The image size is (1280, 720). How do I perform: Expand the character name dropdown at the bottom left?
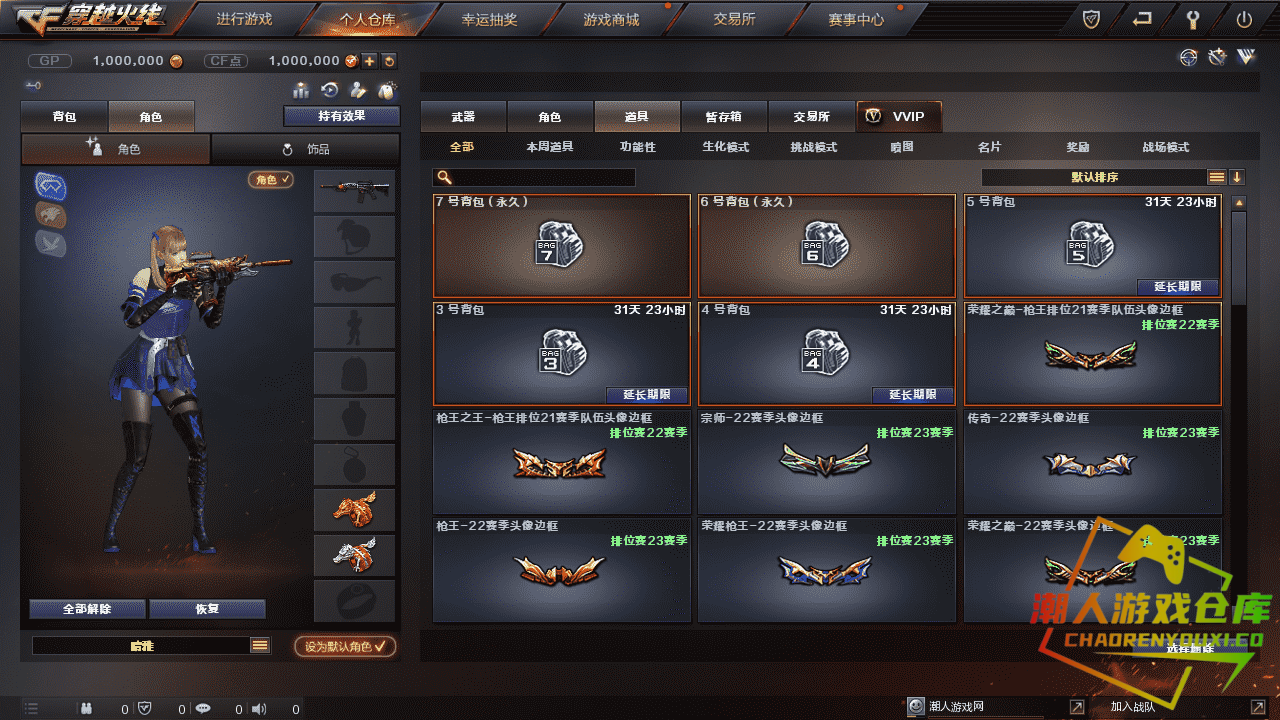260,646
